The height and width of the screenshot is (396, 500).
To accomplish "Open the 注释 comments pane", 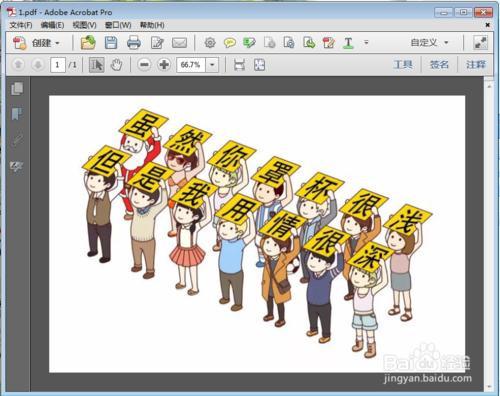I will coord(476,64).
